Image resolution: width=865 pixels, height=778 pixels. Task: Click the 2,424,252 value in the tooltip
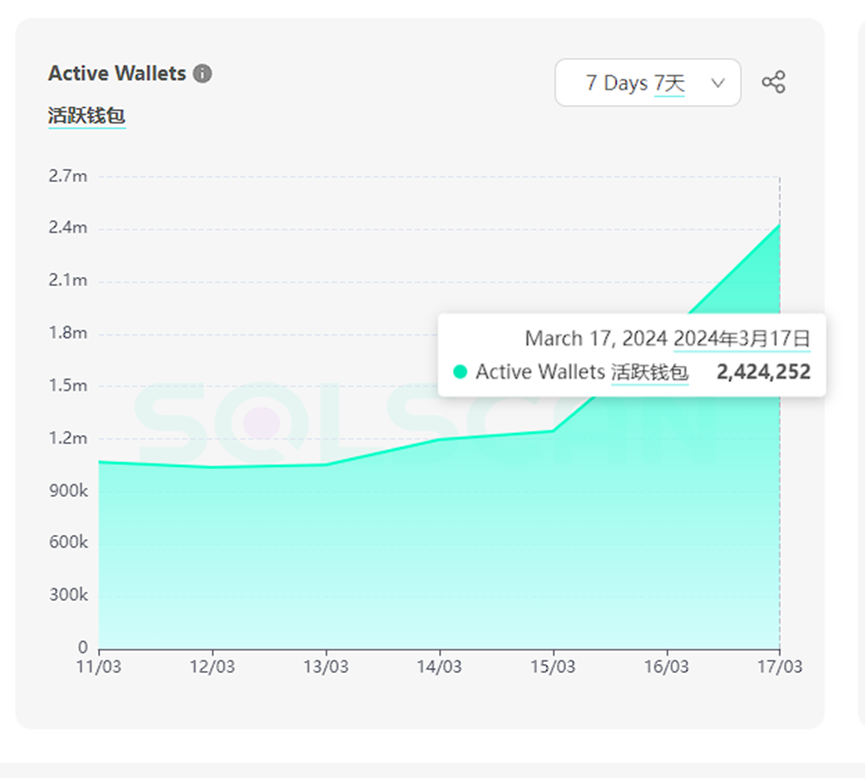(763, 372)
